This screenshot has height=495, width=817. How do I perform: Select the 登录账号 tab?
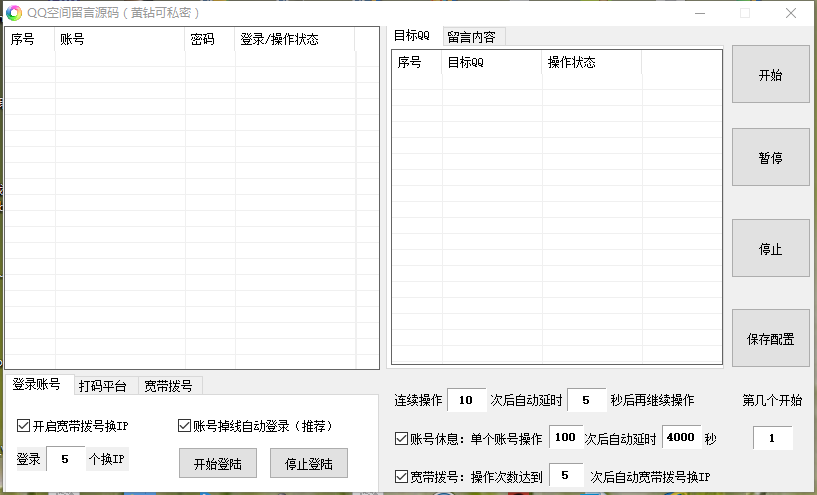pos(40,385)
